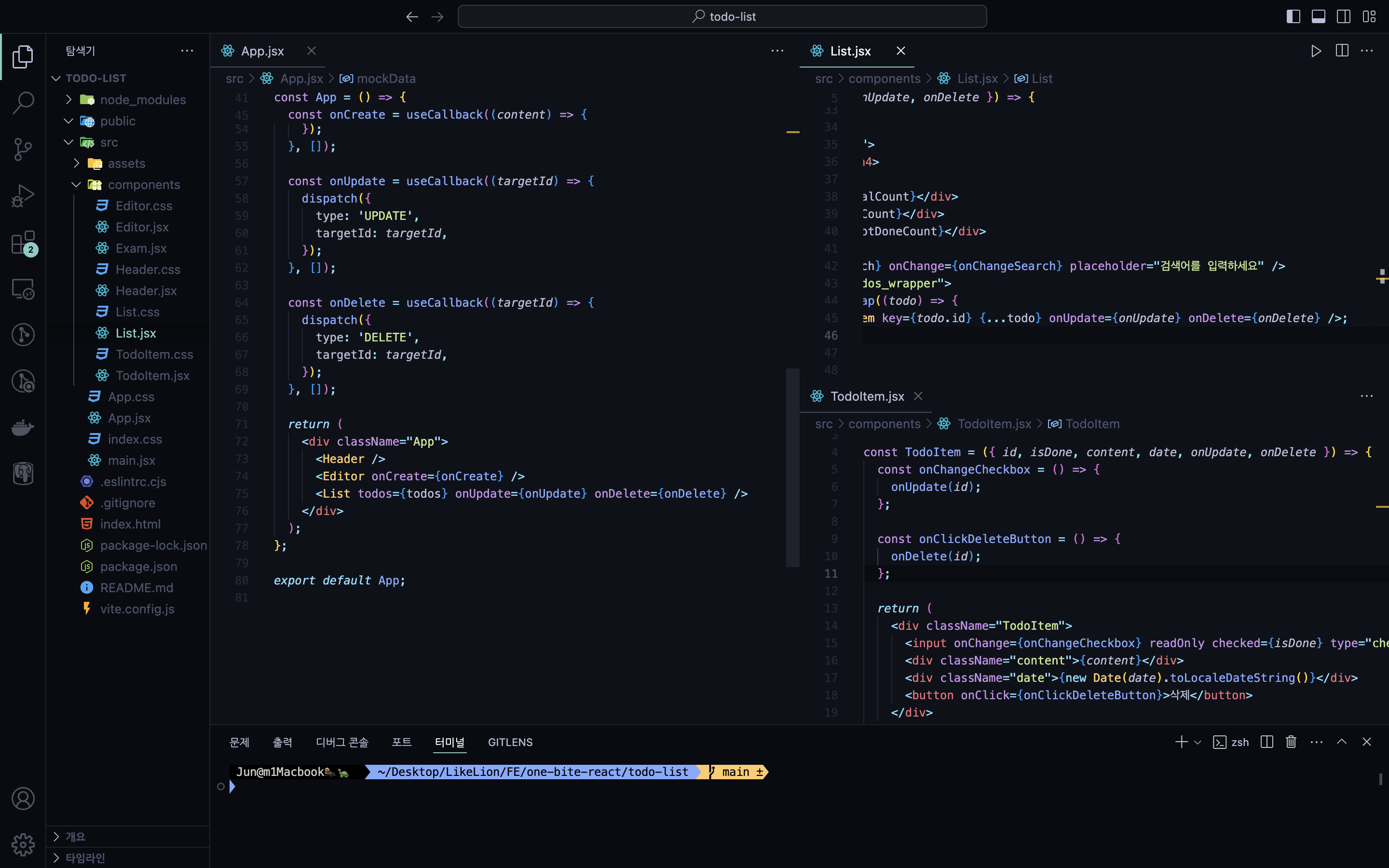This screenshot has width=1389, height=868.
Task: Kill terminal with the trash icon
Action: [x=1291, y=742]
